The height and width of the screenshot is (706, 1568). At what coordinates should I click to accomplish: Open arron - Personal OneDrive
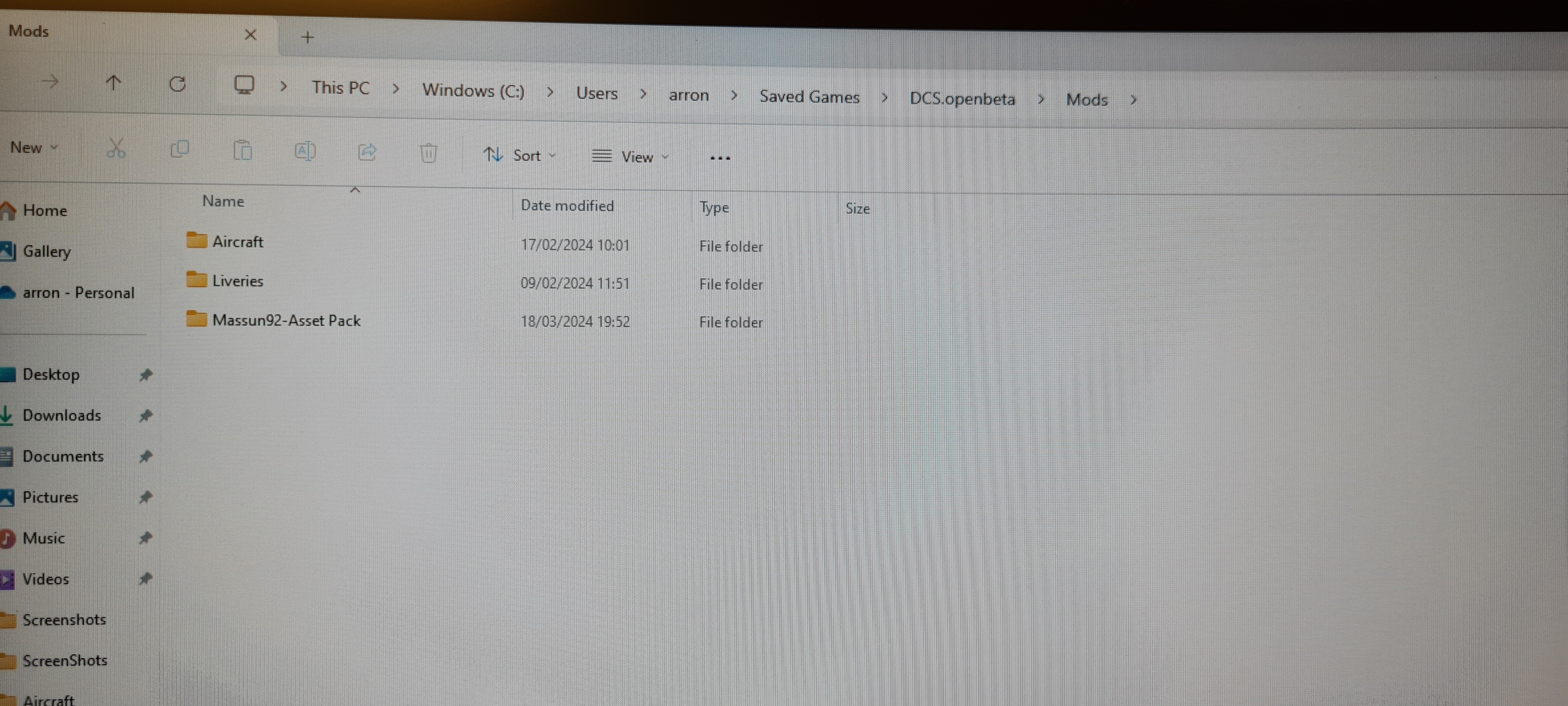[x=78, y=293]
